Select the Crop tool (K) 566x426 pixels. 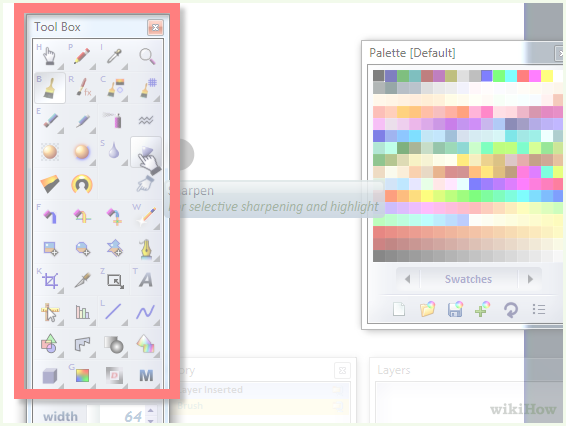pyautogui.click(x=50, y=280)
